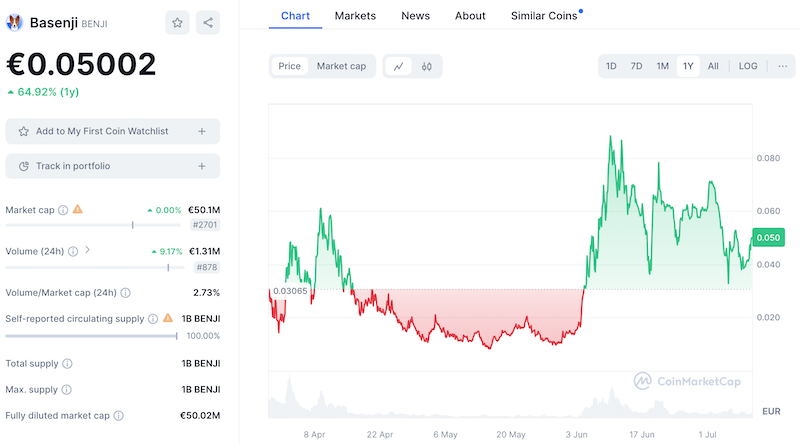Select the line chart view icon
The image size is (800, 444).
(398, 66)
